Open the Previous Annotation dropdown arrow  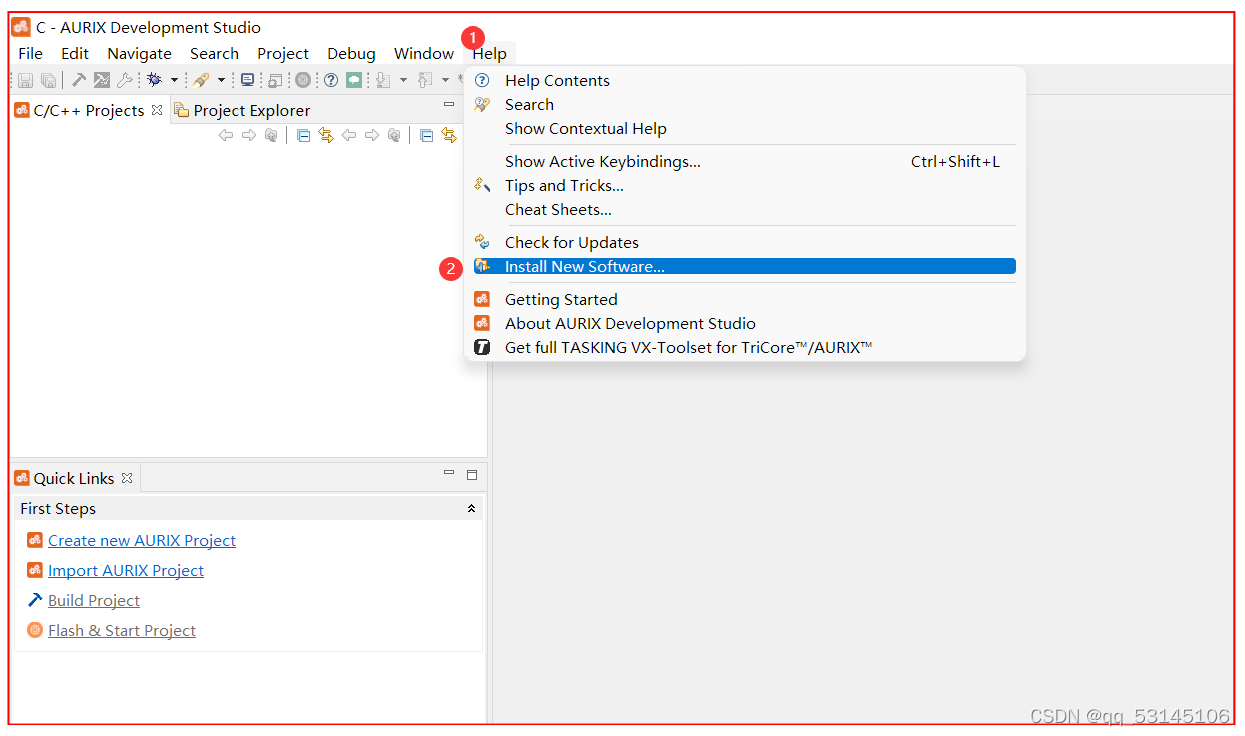(x=445, y=80)
